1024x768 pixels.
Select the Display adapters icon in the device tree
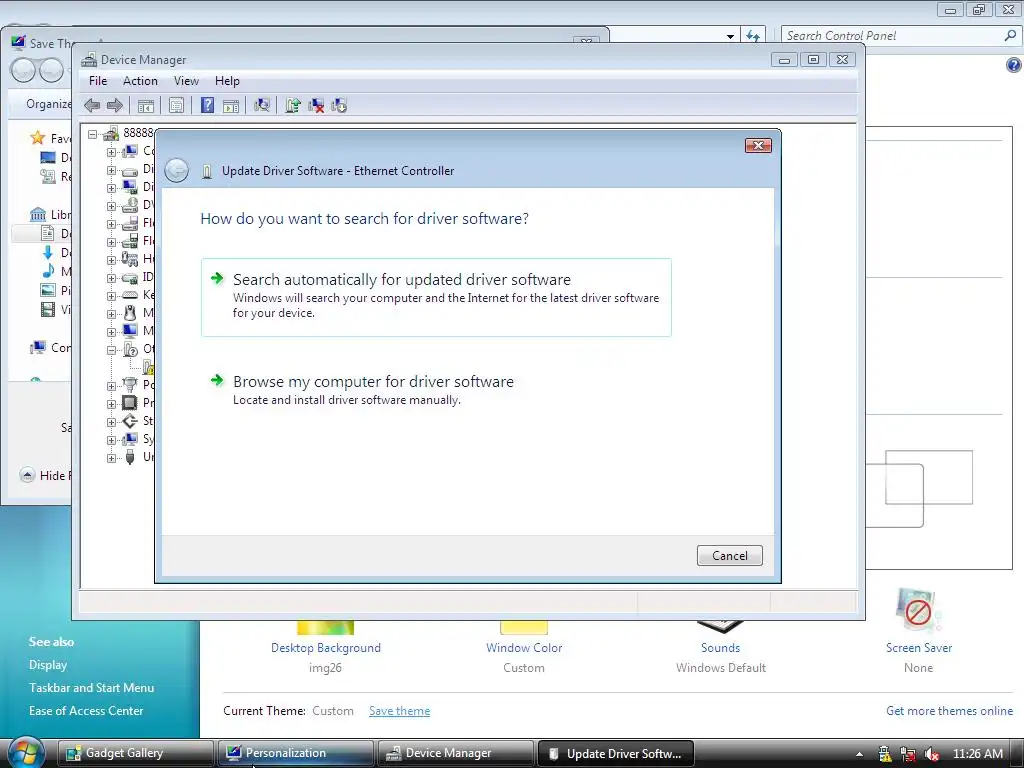[x=130, y=187]
